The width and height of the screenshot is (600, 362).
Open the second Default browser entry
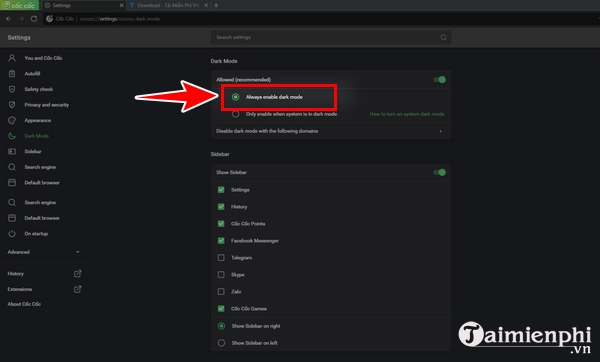click(42, 218)
